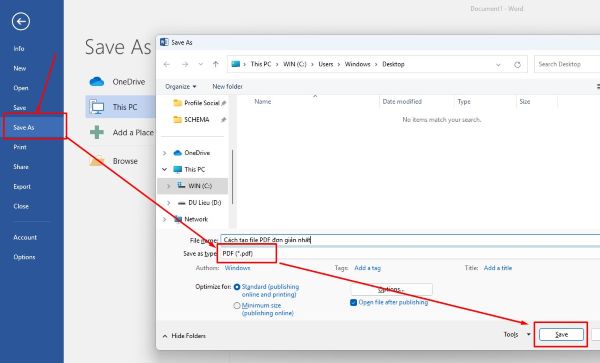
Task: Open the Info page
Action: pos(19,49)
